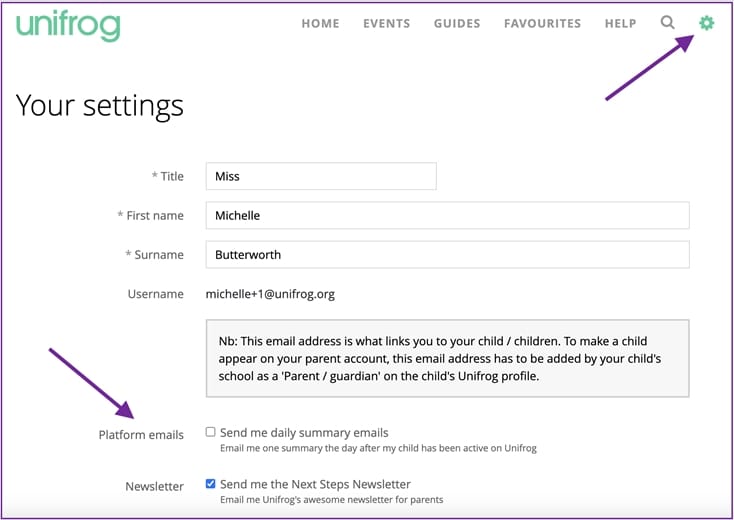Open FAVOURITES in the top navigation
This screenshot has height=520, width=734.
pyautogui.click(x=542, y=24)
